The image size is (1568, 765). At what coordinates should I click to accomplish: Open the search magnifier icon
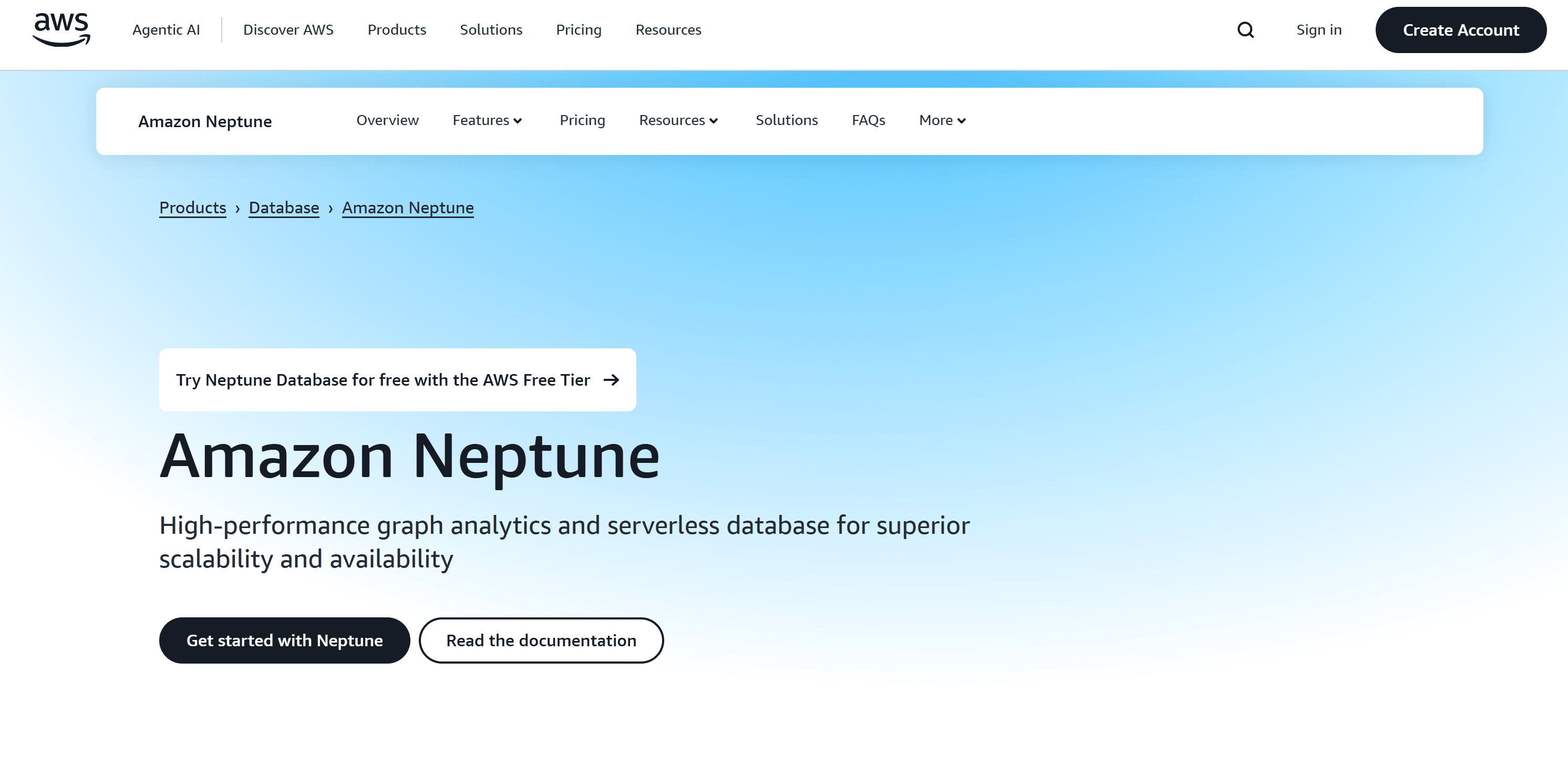pos(1245,30)
